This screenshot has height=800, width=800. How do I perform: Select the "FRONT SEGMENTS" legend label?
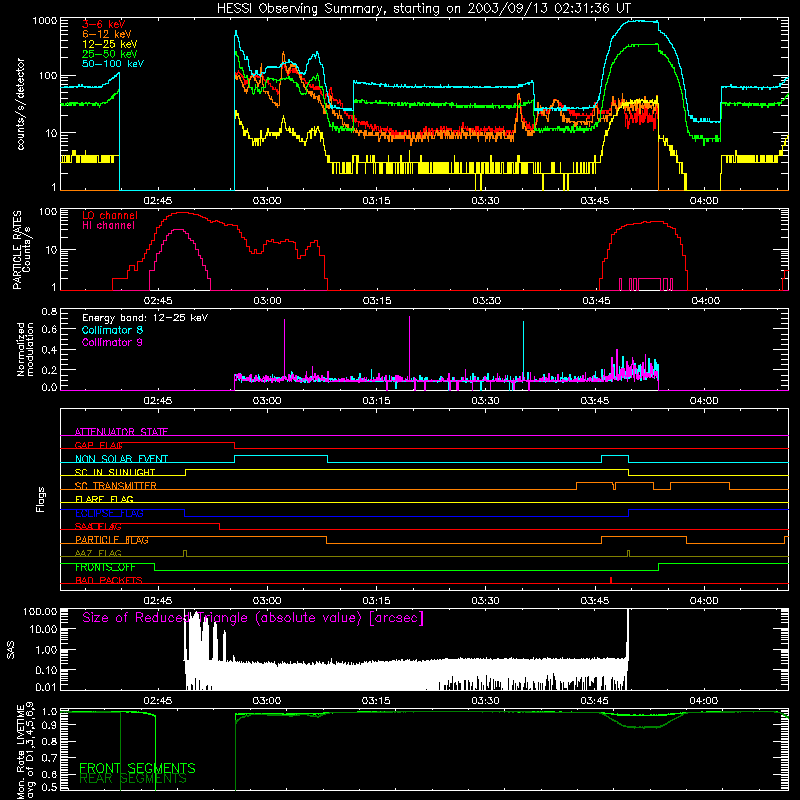[137, 768]
